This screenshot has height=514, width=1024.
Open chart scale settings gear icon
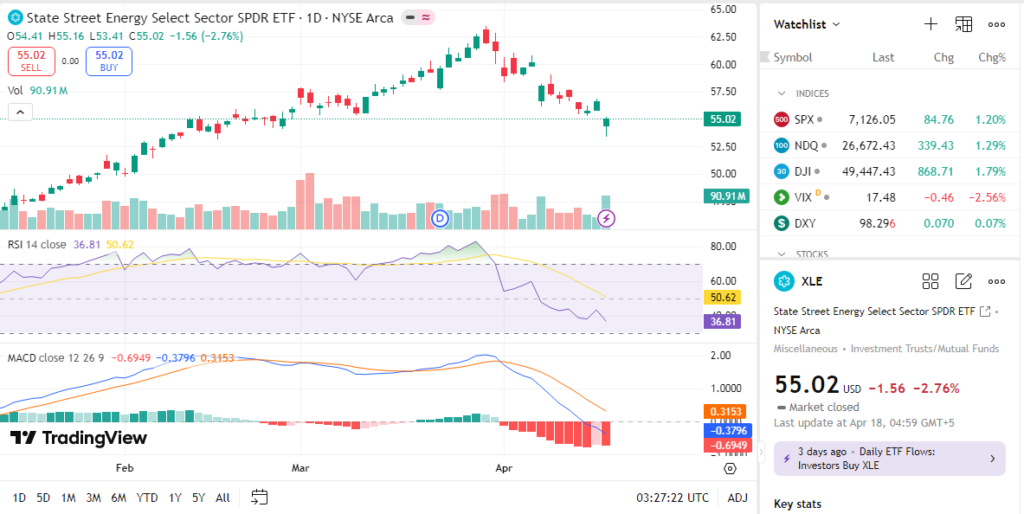tap(731, 468)
